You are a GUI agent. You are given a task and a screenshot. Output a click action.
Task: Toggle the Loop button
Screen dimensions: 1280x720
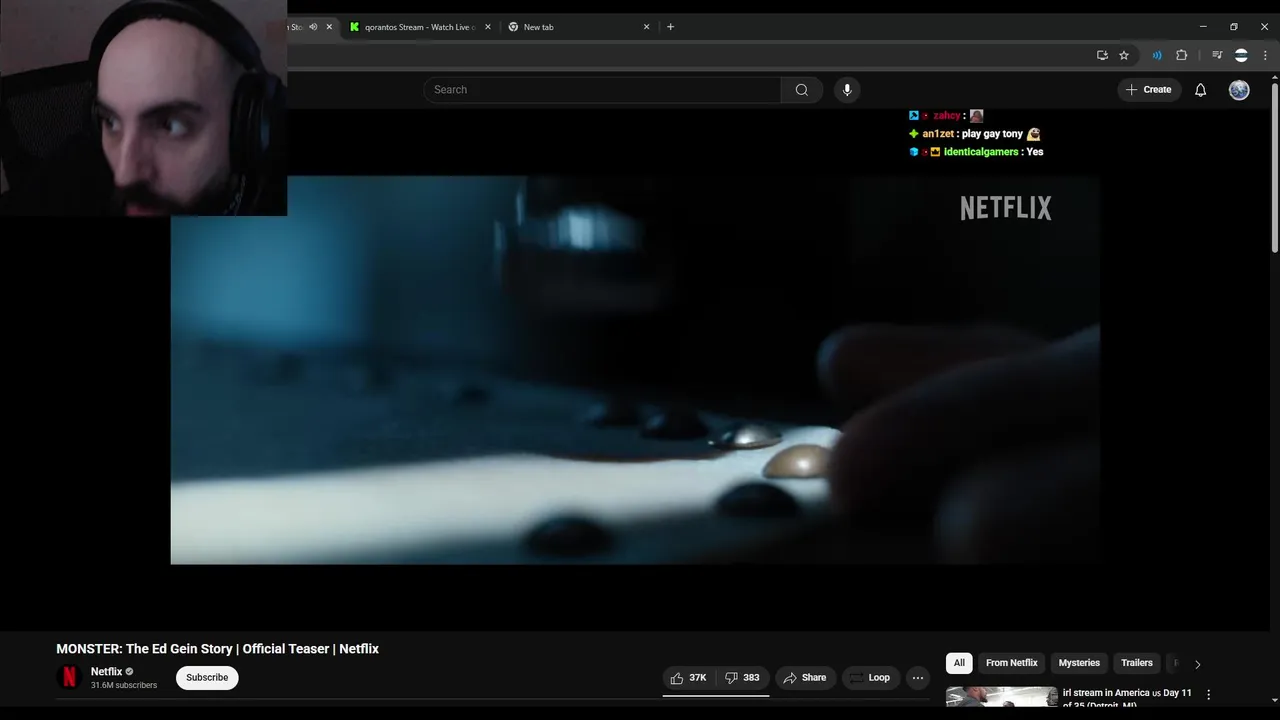pos(870,678)
